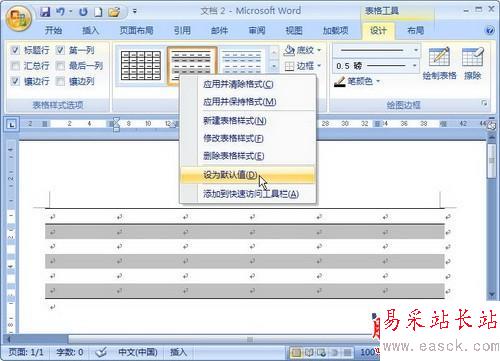Screen dimensions: 500x361
Task: Open the Home (开始) ribbon tab
Action: [x=53, y=31]
